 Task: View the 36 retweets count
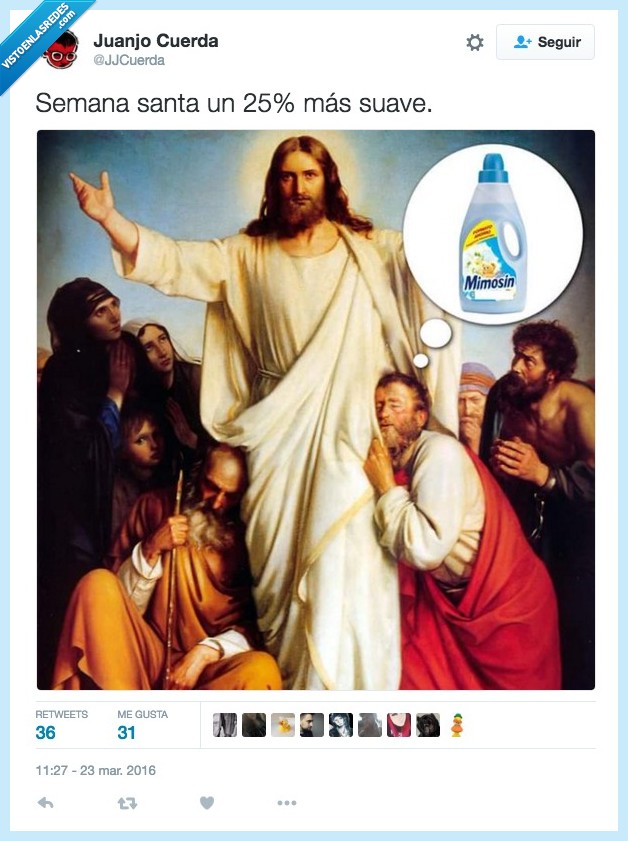[46, 733]
